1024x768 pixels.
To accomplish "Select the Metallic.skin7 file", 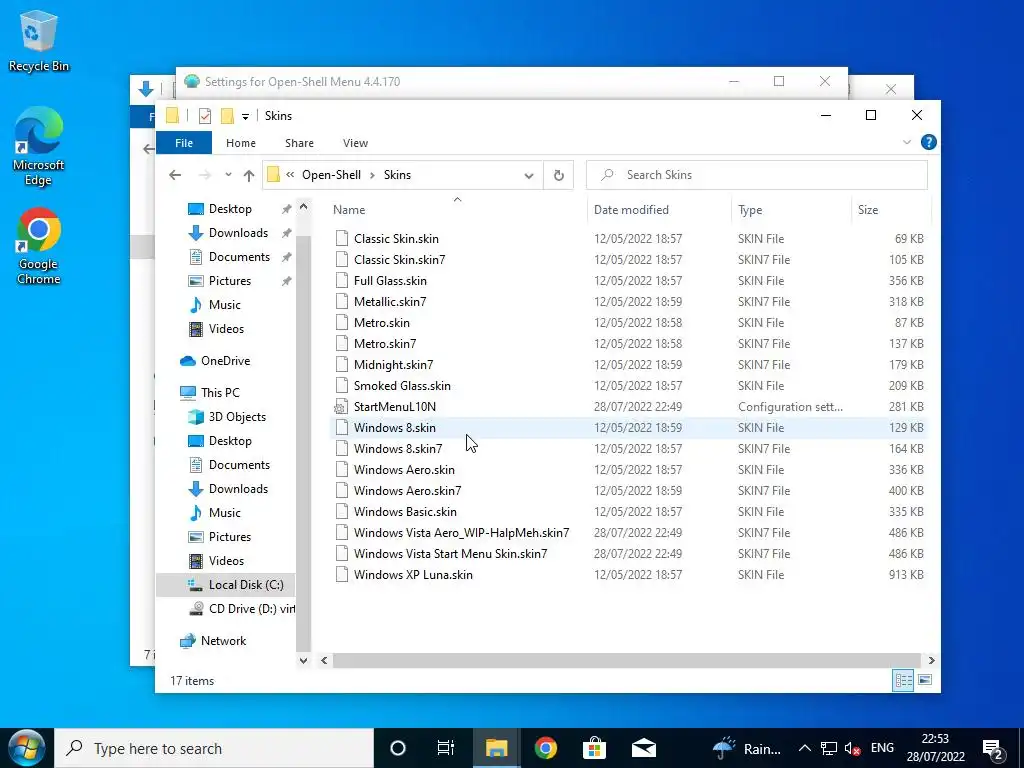I will point(390,302).
